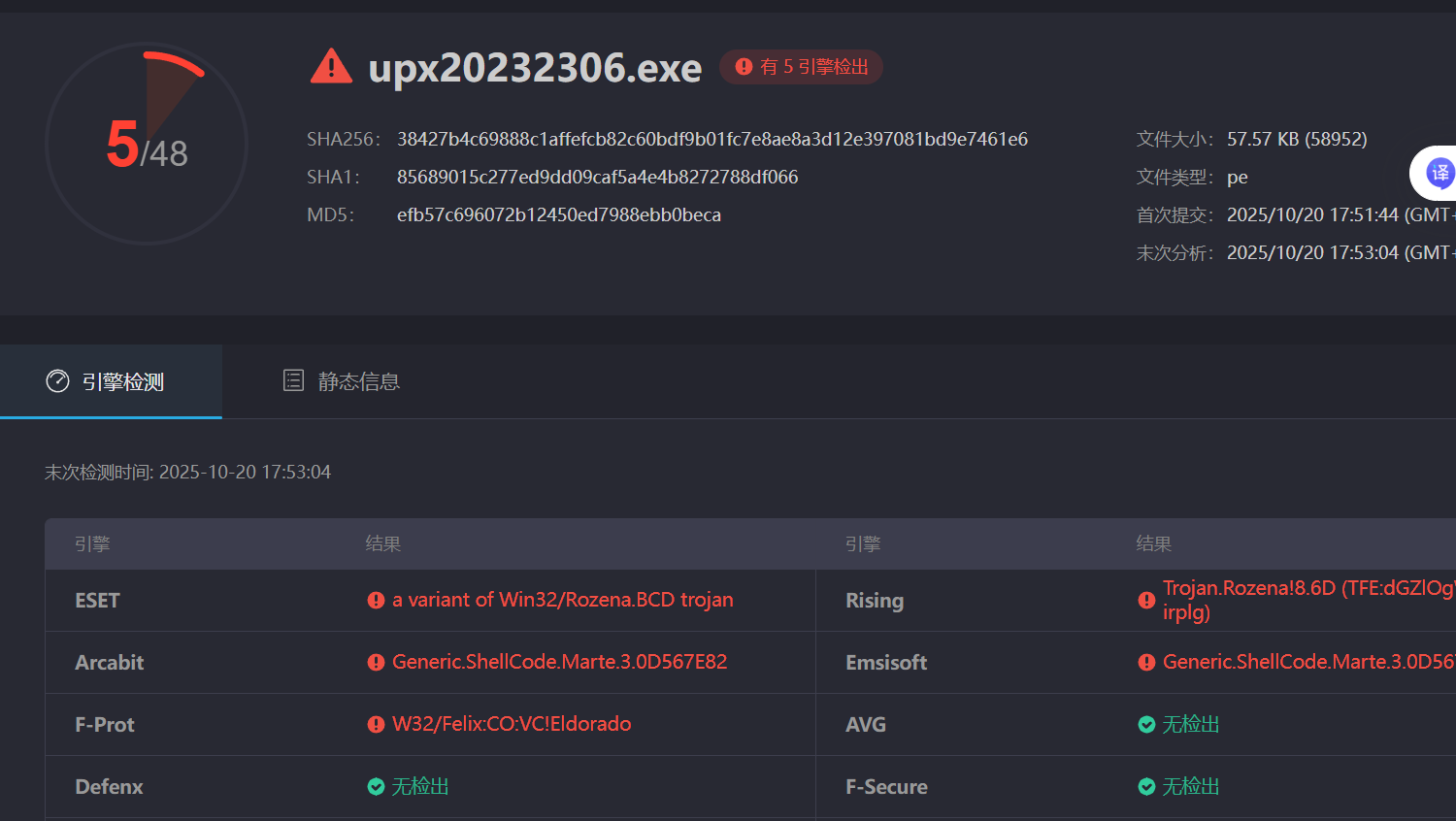Click the alert icon inside the 5-engine badge
The height and width of the screenshot is (821, 1456).
(x=744, y=67)
